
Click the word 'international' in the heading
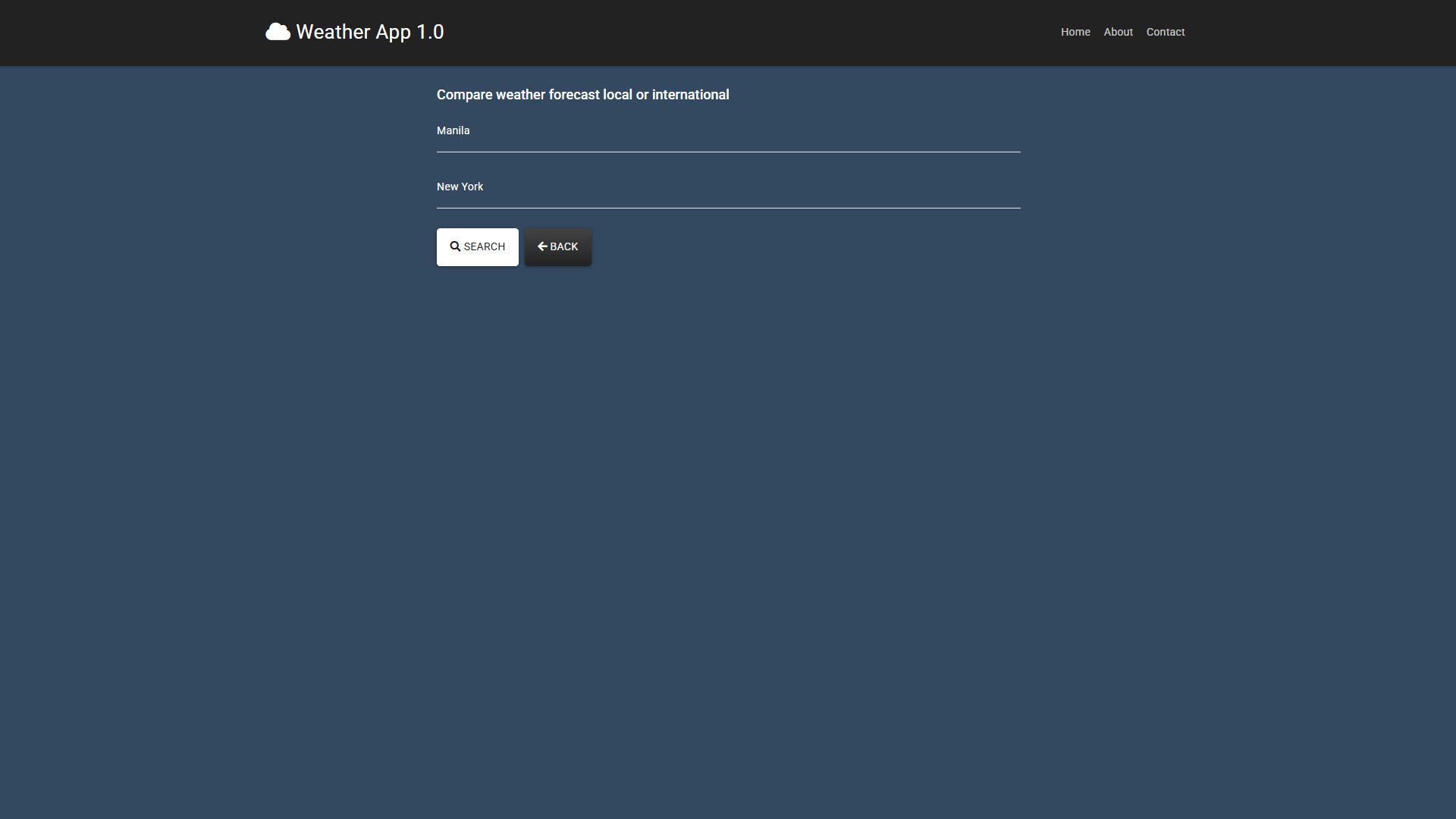pos(690,95)
